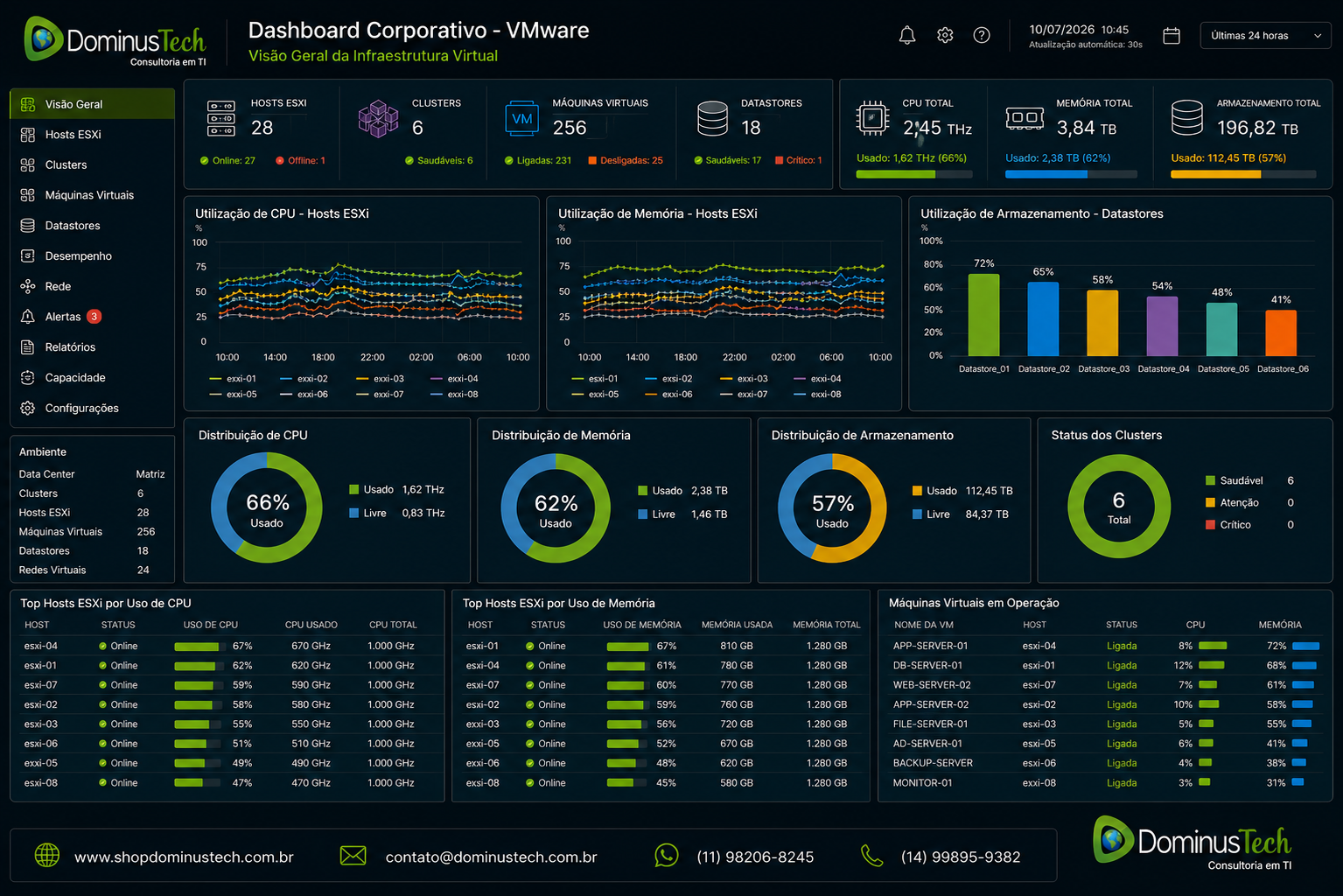Toggle exxi-01 series in CPU chart legend
The height and width of the screenshot is (896, 1343).
point(233,379)
